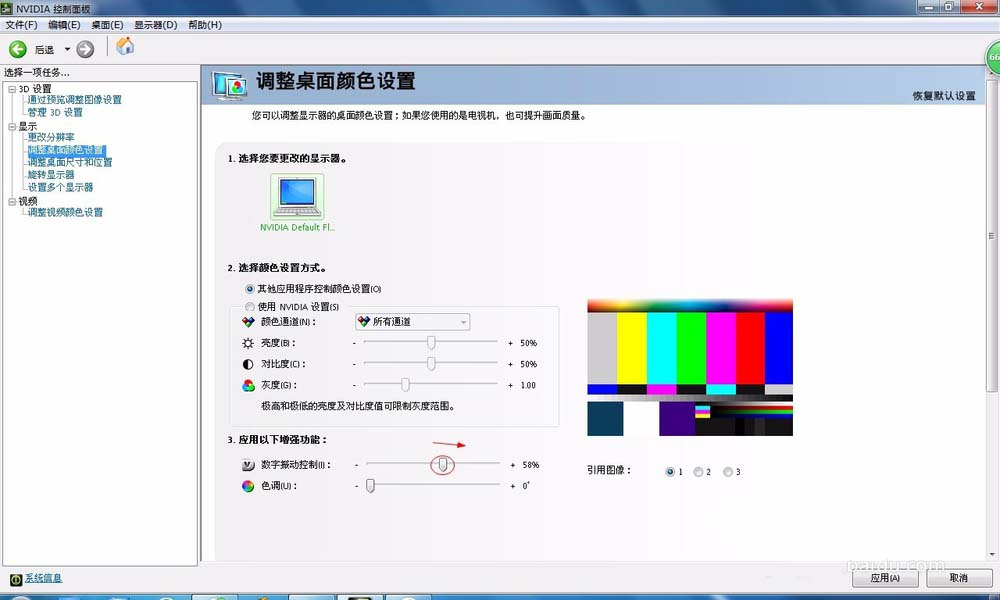Go to the Home icon in toolbar
This screenshot has width=1000, height=600.
point(125,46)
